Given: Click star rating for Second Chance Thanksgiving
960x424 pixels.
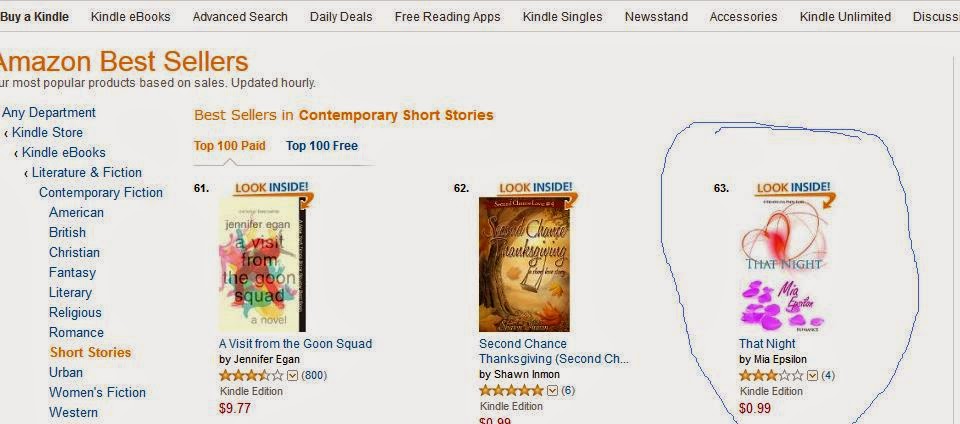Looking at the screenshot, I should point(511,390).
